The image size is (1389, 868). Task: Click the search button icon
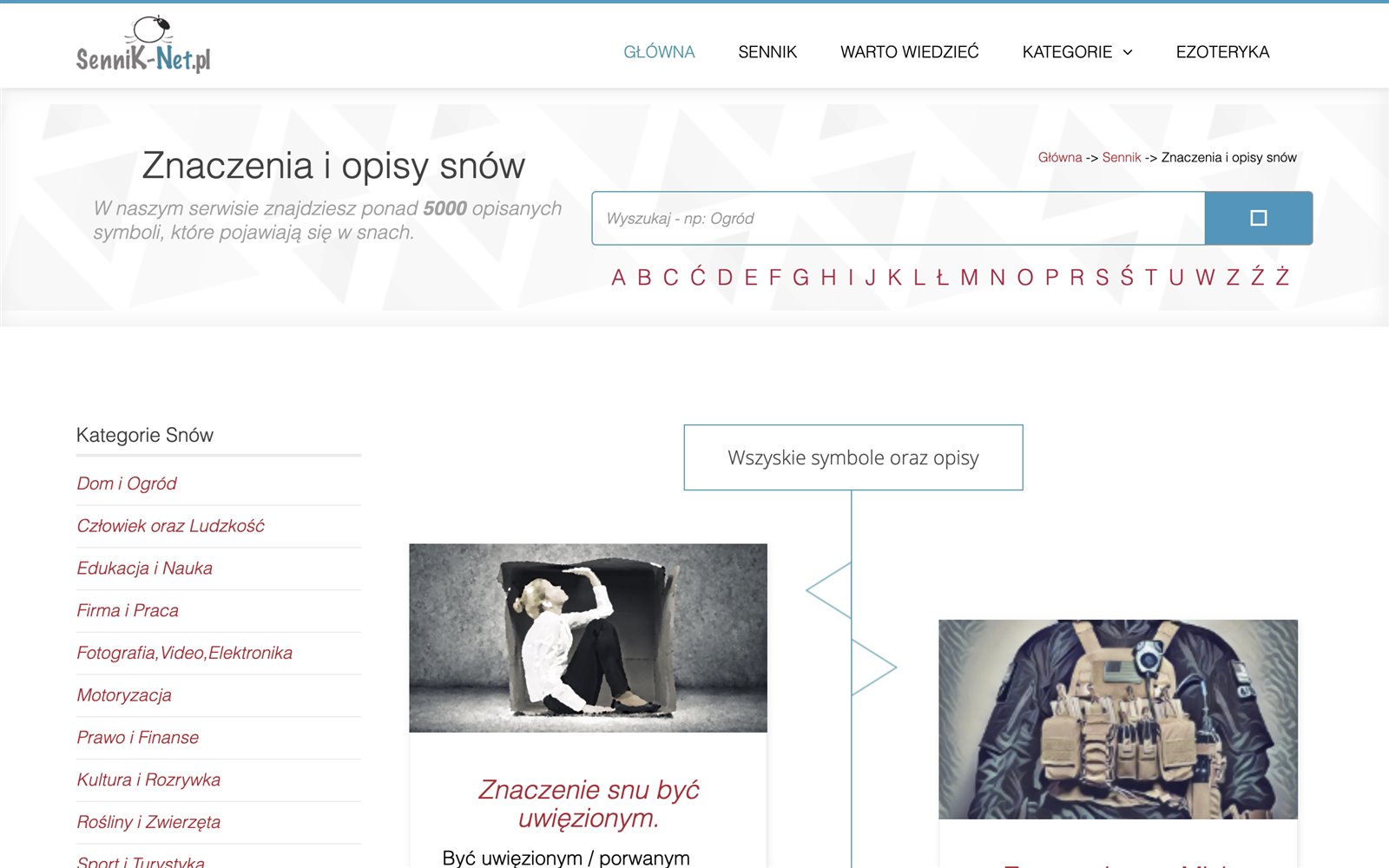[1258, 218]
